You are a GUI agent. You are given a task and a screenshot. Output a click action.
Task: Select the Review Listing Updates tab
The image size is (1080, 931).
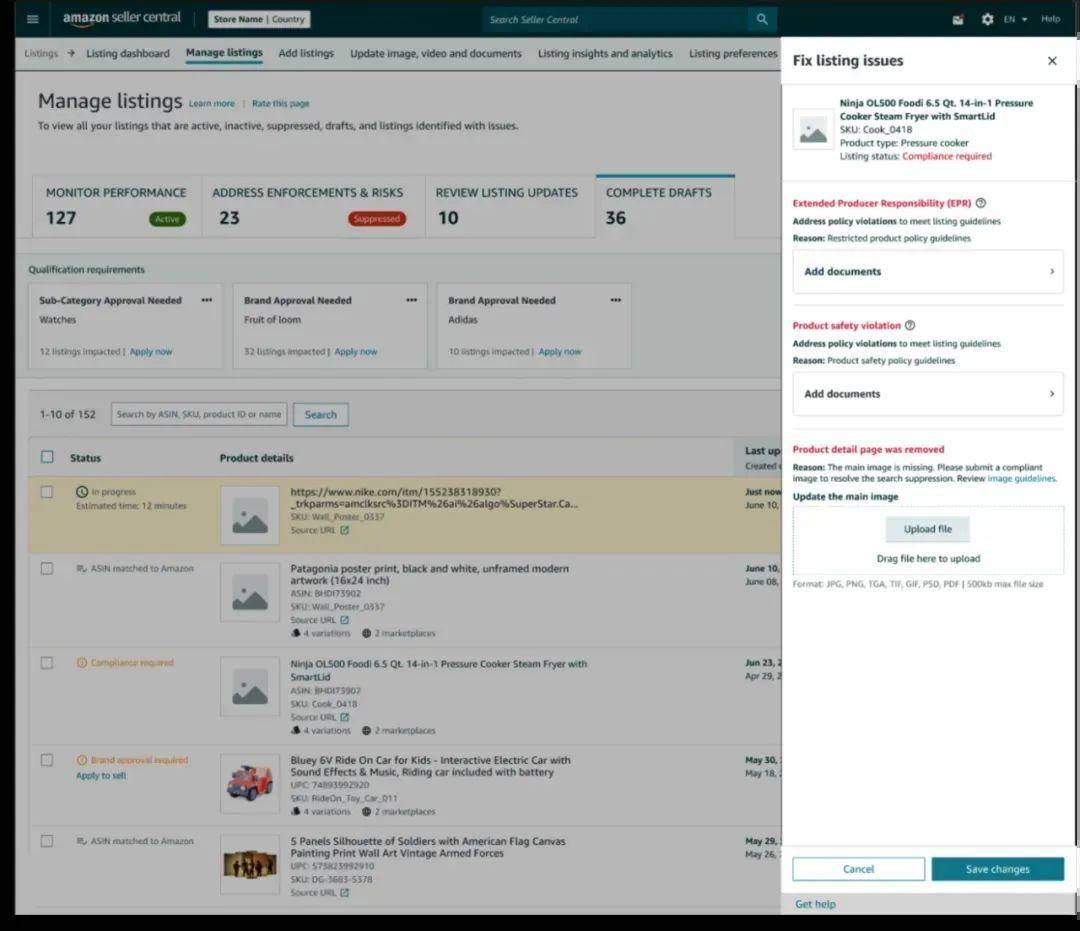[x=510, y=207]
